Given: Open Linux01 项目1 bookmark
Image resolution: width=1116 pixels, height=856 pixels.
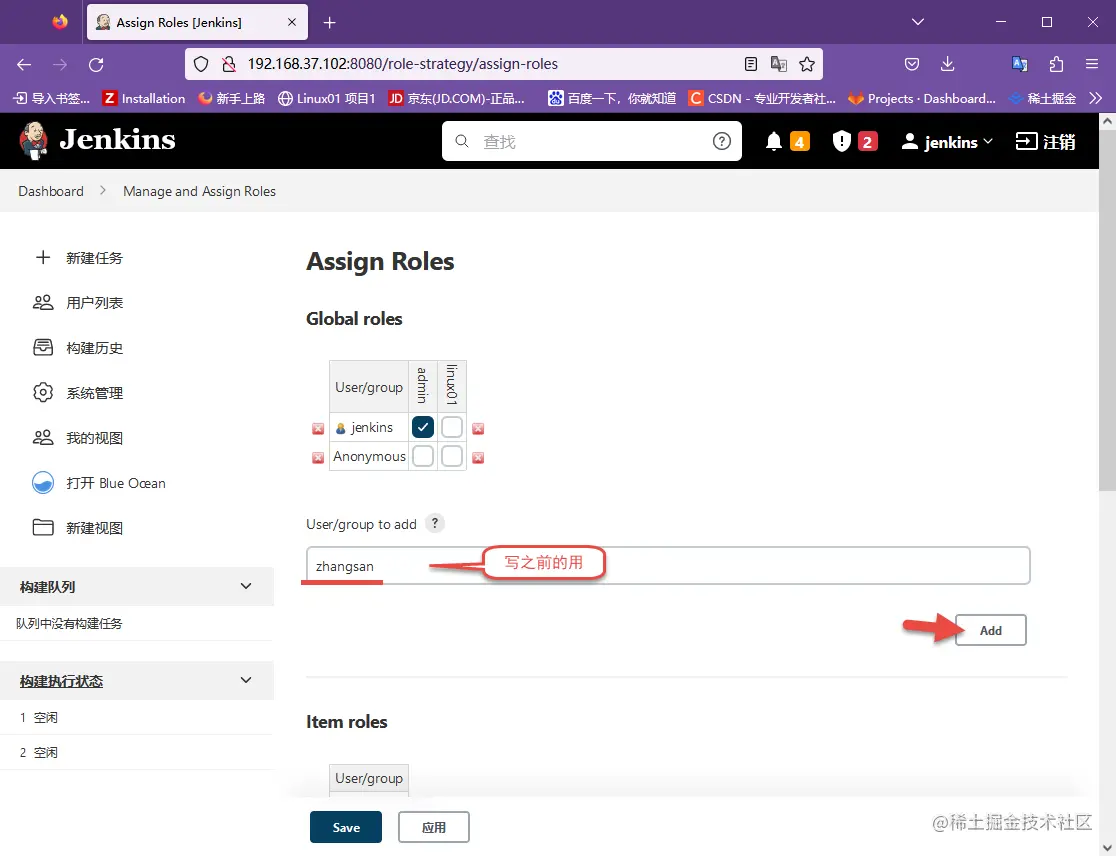Looking at the screenshot, I should [327, 98].
